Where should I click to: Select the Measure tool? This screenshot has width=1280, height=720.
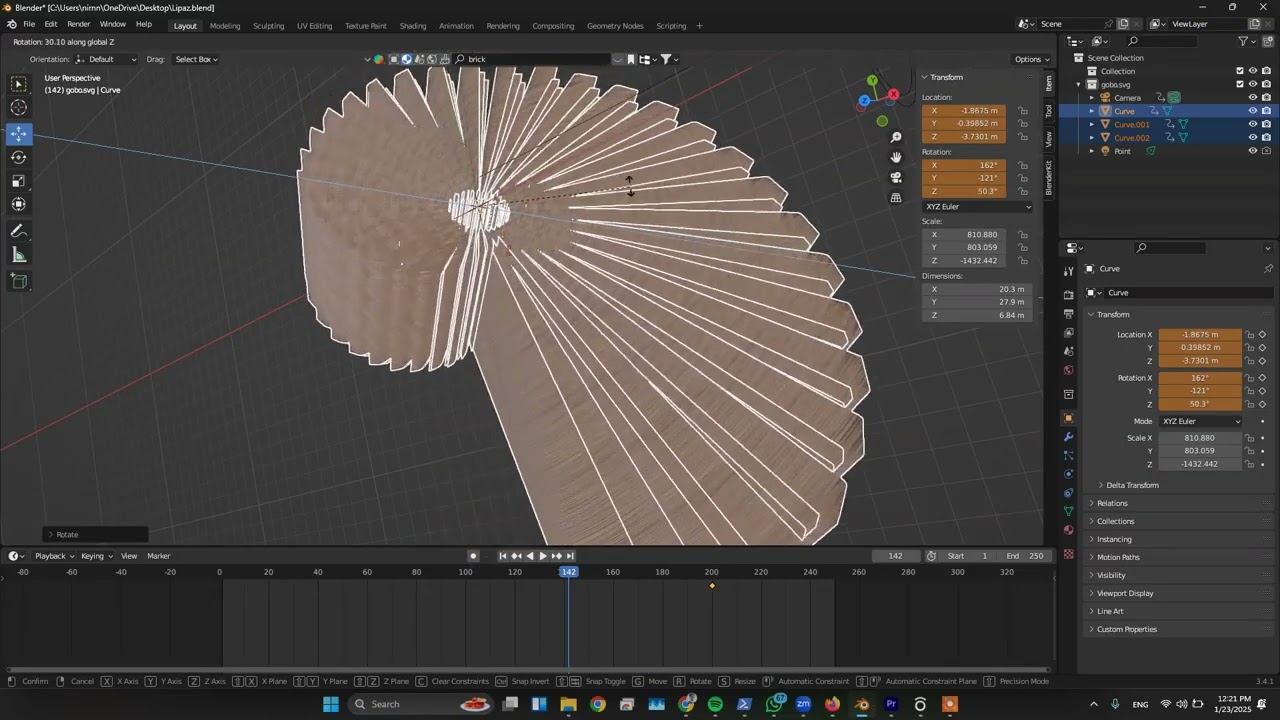point(19,256)
